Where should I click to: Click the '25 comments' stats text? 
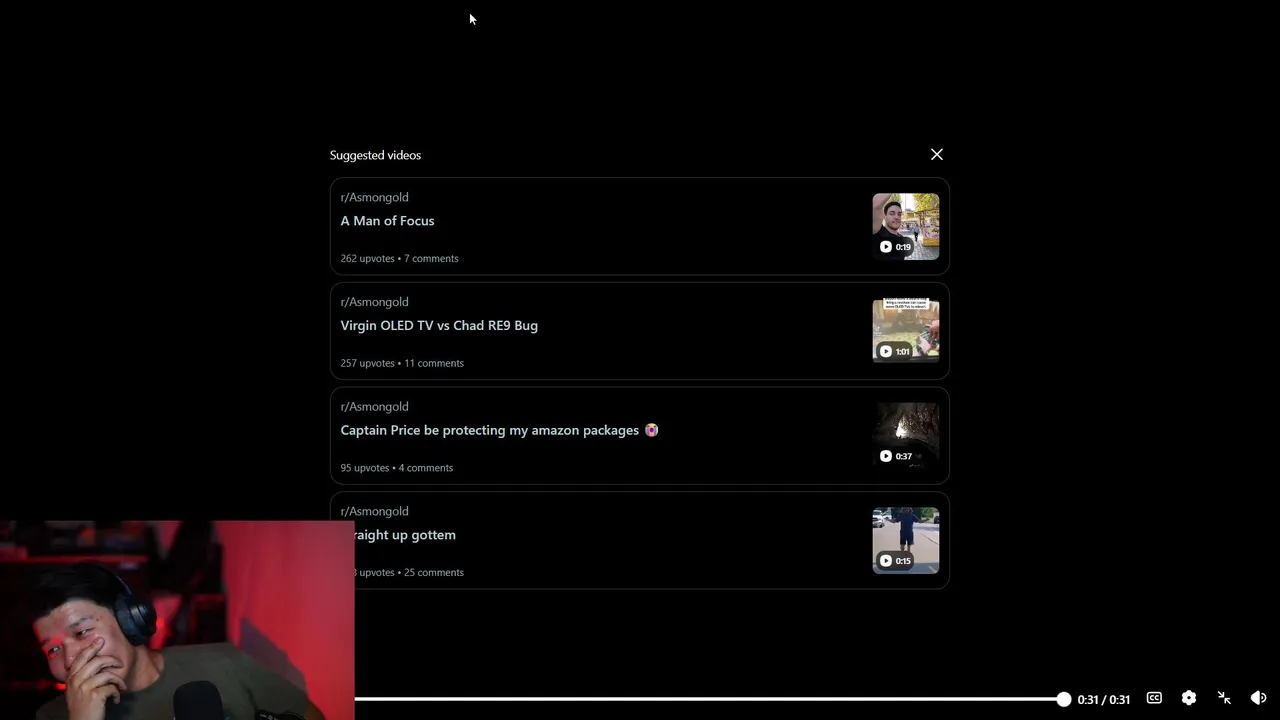[433, 572]
